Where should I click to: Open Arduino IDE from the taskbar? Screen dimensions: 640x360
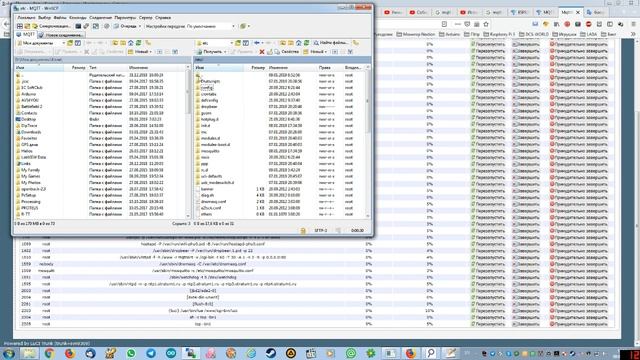(171, 353)
